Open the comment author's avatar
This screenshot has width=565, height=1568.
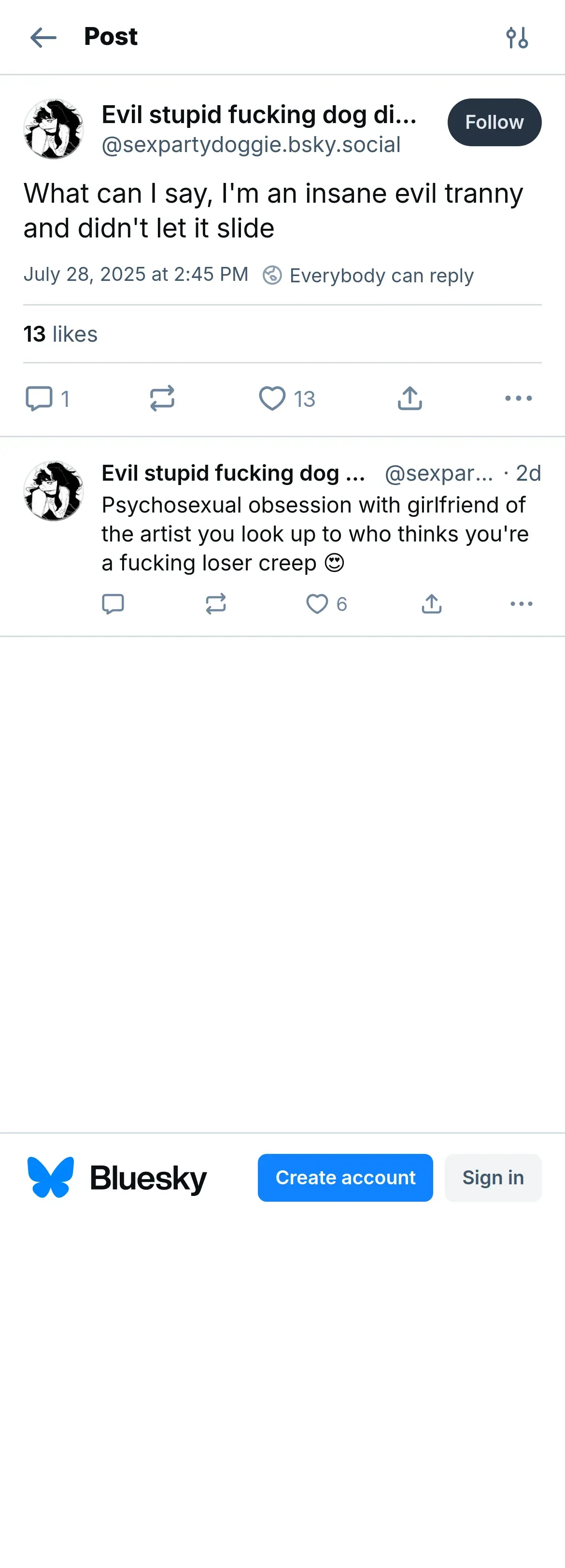pos(54,491)
